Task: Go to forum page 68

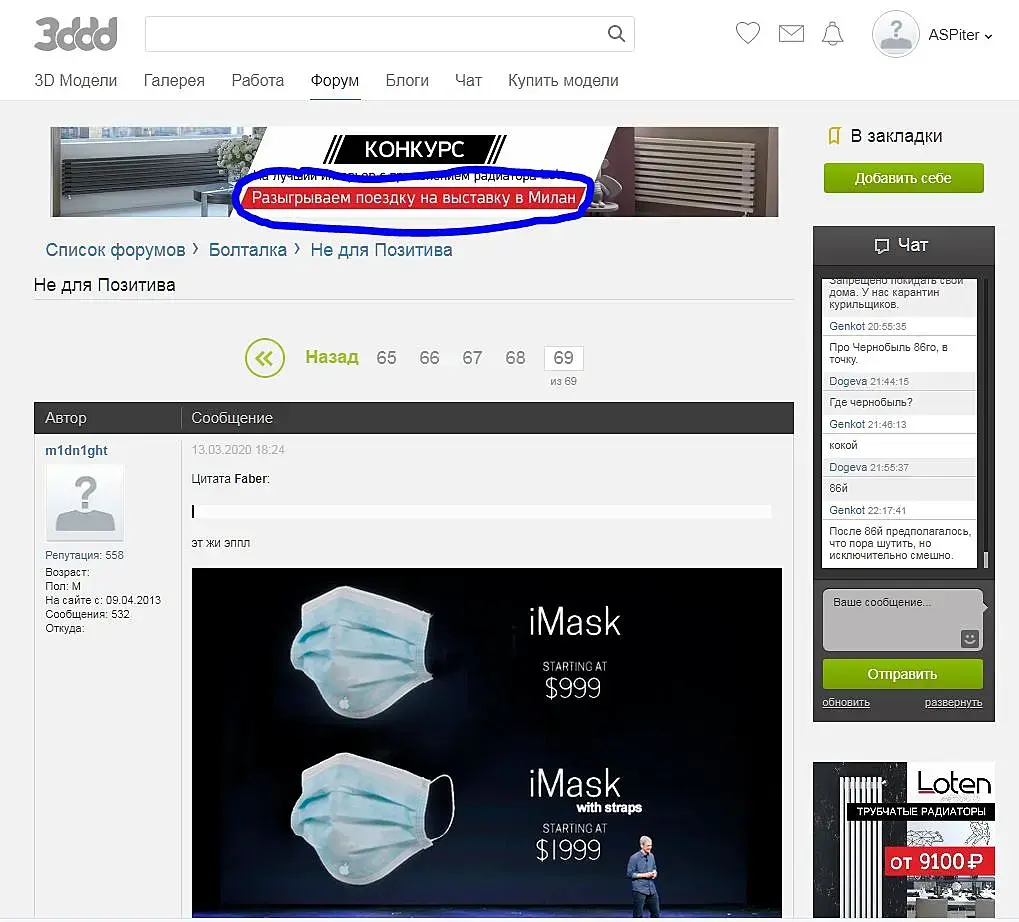Action: point(515,357)
